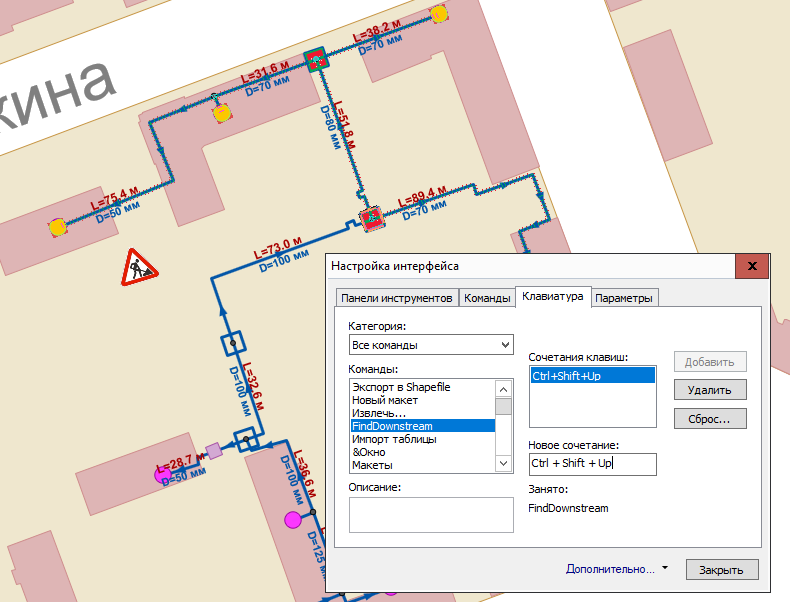Select yellow node at the L=75.4 m pipe end
The height and width of the screenshot is (602, 790).
[58, 227]
